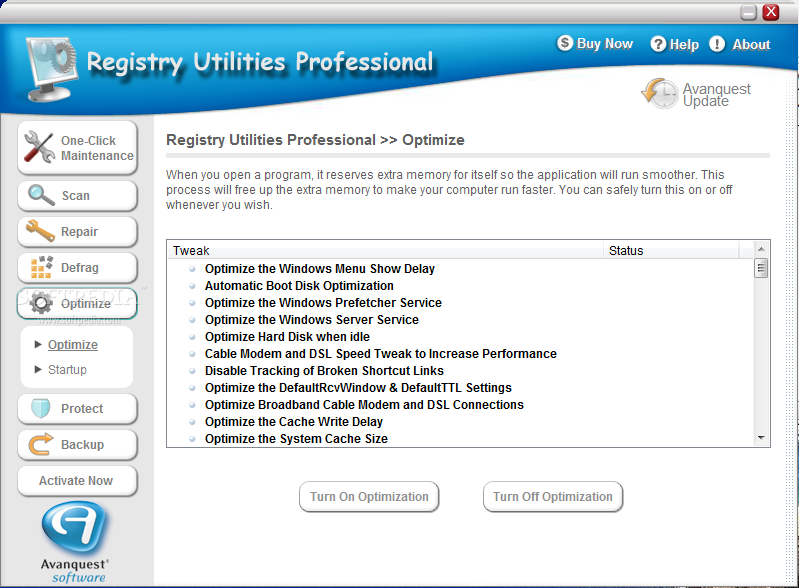Go to the Scan section

77,196
